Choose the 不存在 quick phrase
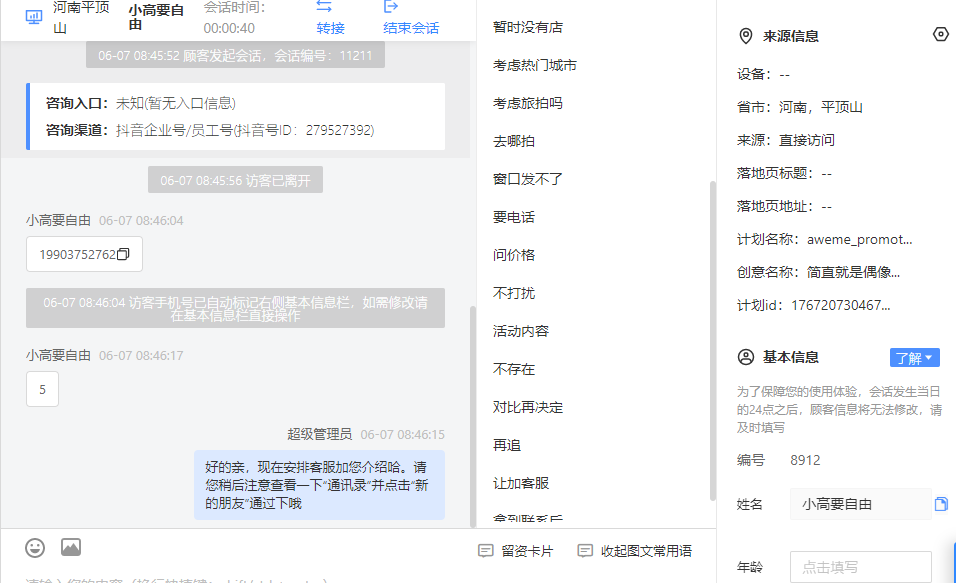The width and height of the screenshot is (956, 583). [514, 369]
